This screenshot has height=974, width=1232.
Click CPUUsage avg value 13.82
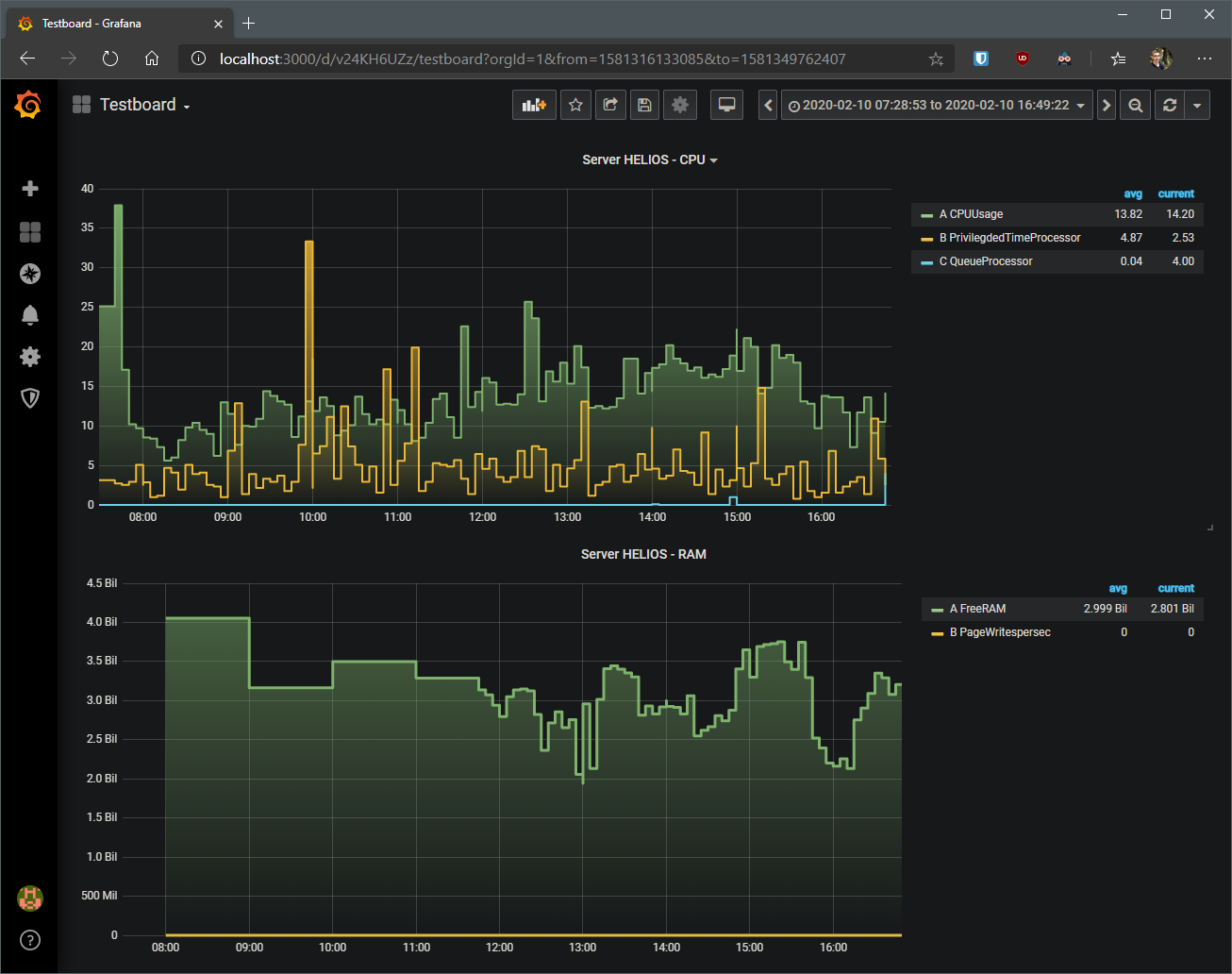tap(1128, 214)
